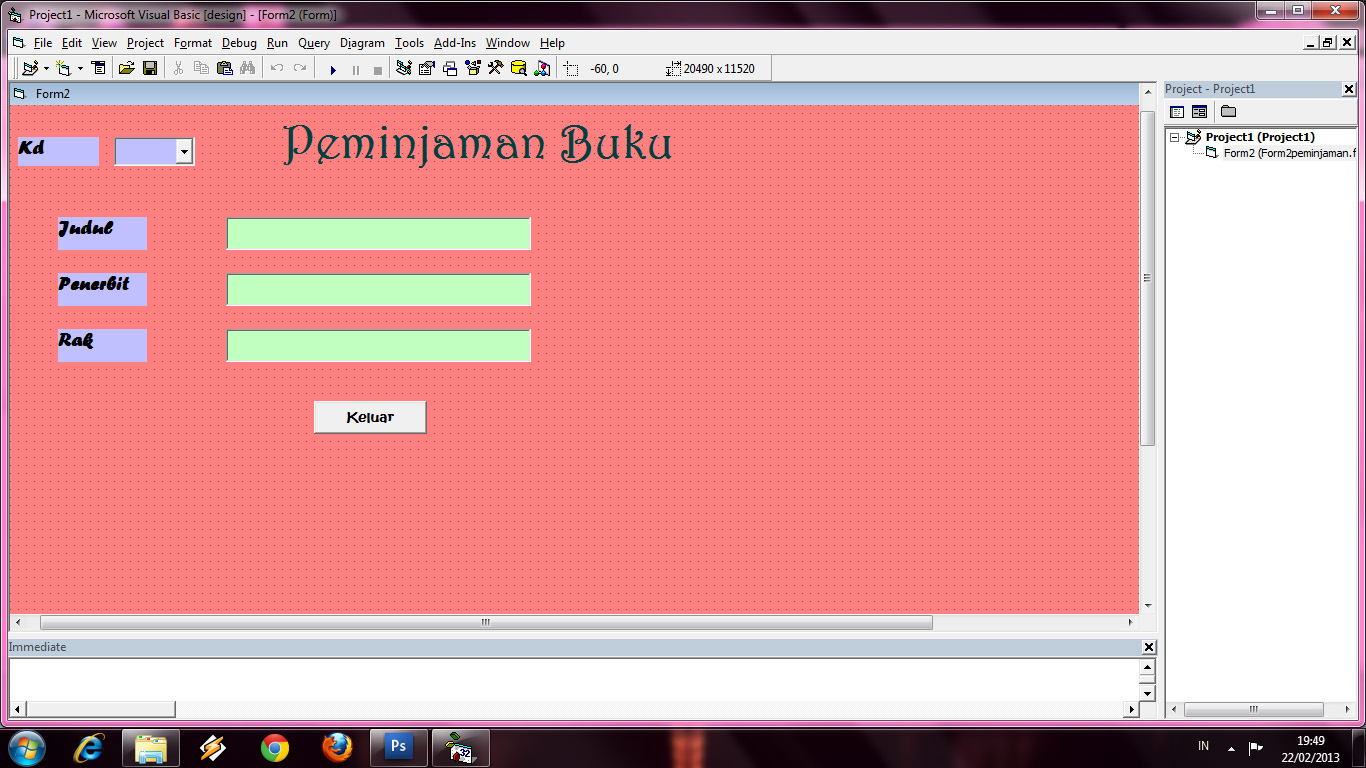The image size is (1366, 768).
Task: Open the Debug menu
Action: point(239,43)
